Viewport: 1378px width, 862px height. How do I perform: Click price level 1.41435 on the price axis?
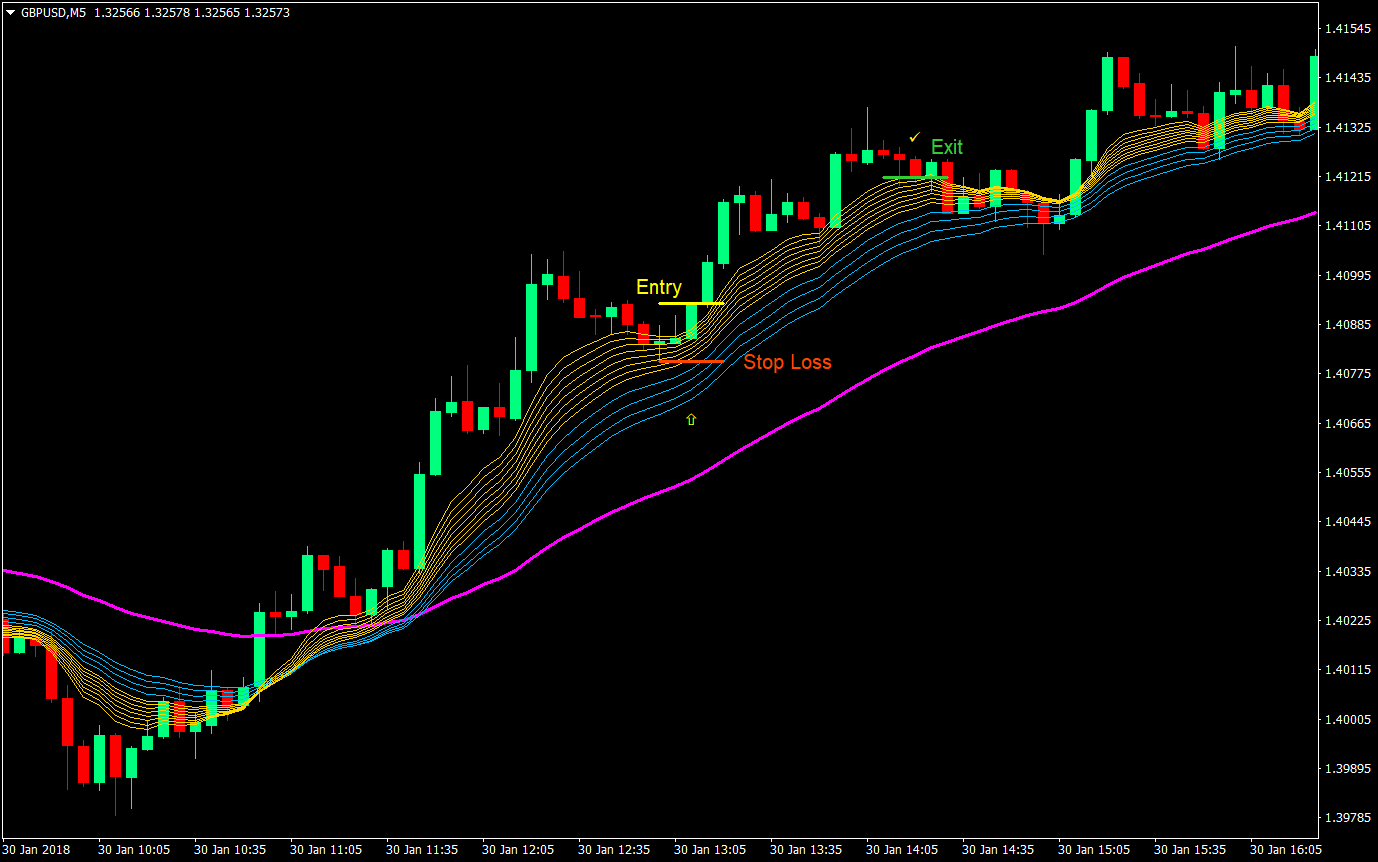(1347, 78)
